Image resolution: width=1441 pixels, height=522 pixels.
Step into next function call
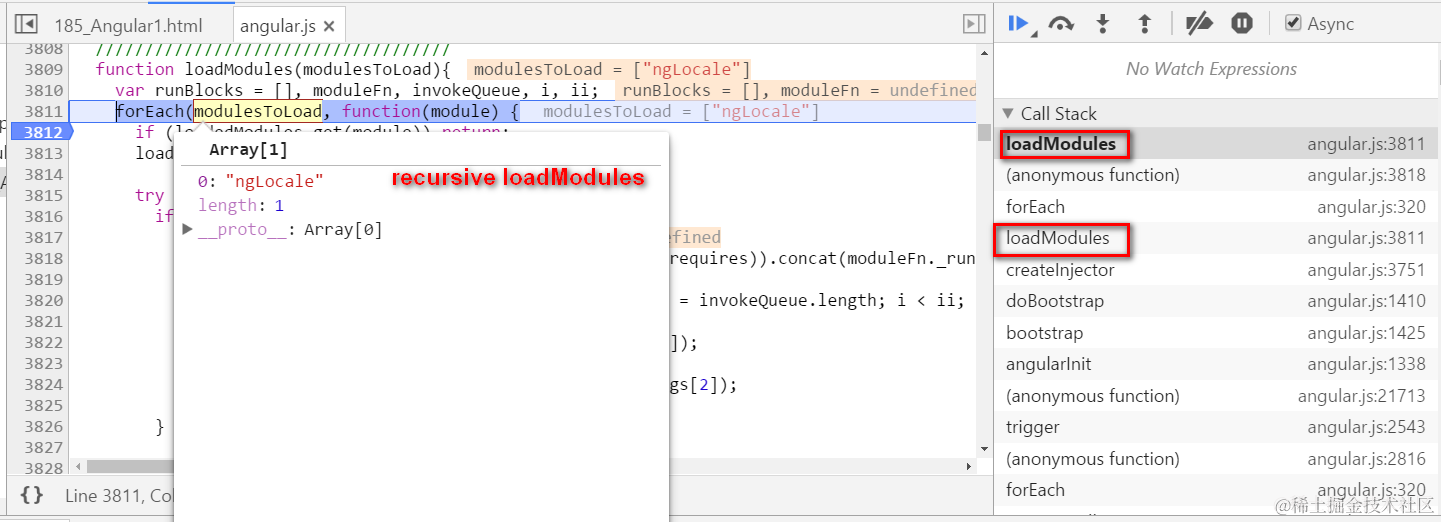[1103, 24]
